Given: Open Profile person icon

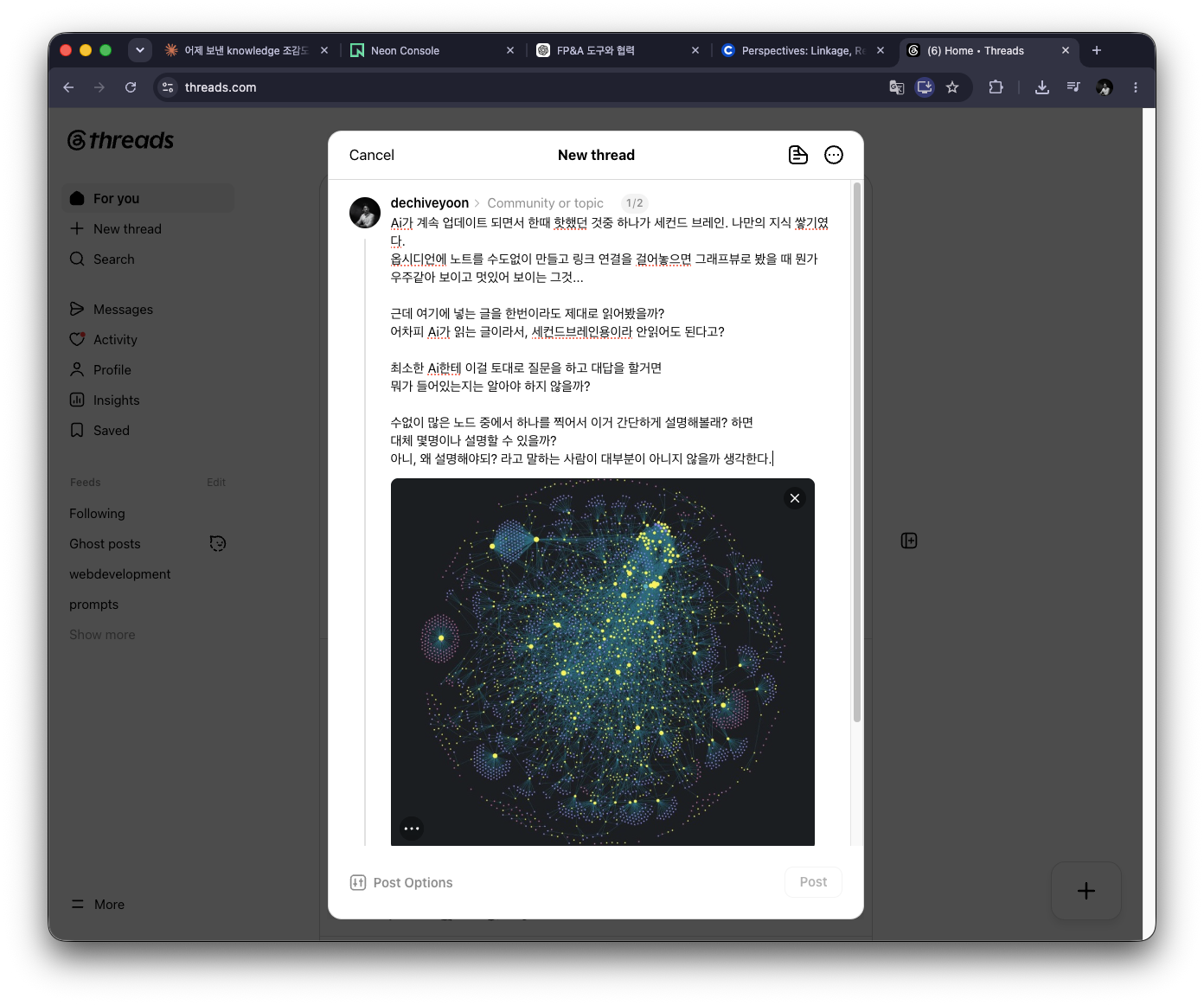Looking at the screenshot, I should pos(77,369).
